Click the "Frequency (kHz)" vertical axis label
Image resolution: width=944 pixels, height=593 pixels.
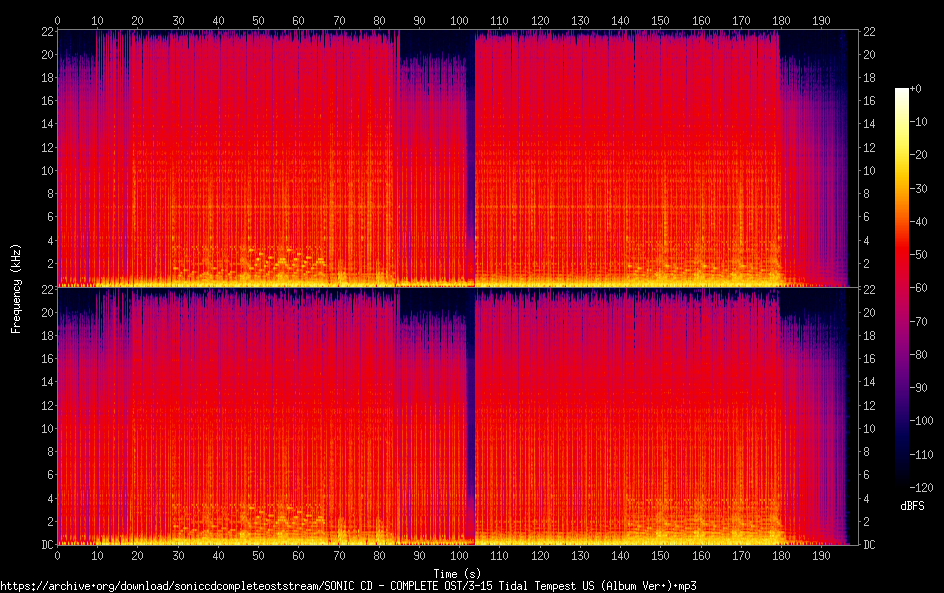tap(16, 287)
